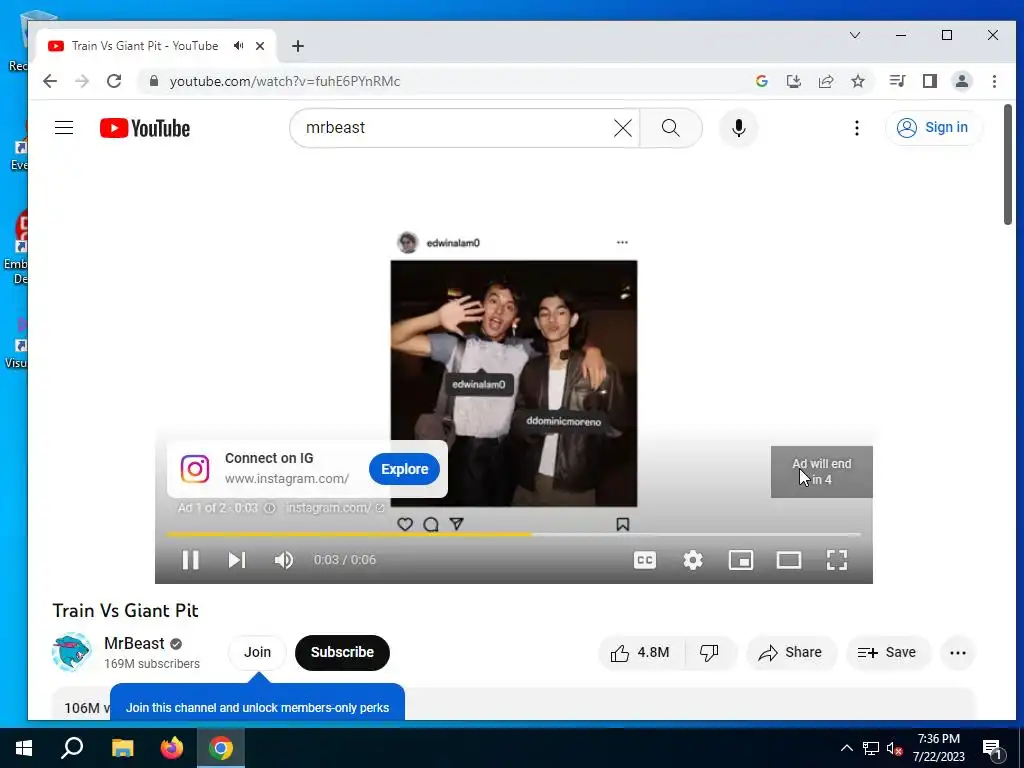This screenshot has height=768, width=1024.
Task: Toggle Chrome side panel
Action: point(929,81)
